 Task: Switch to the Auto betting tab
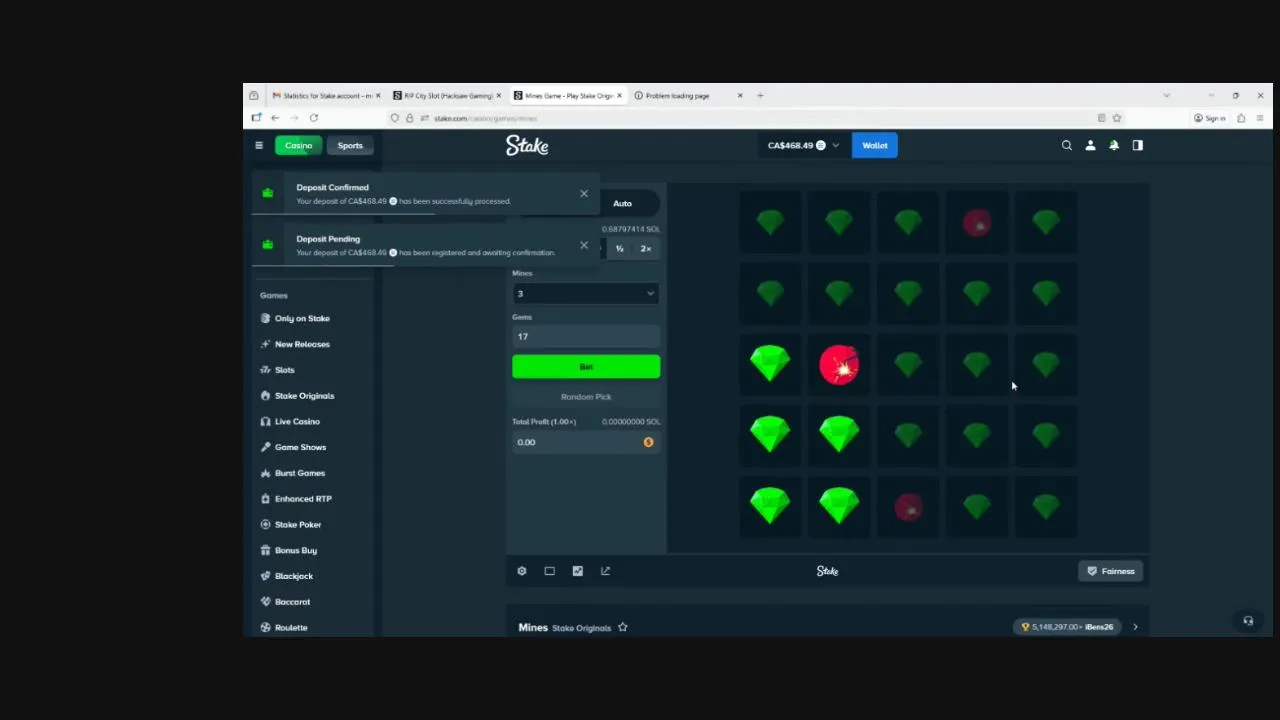pos(622,203)
